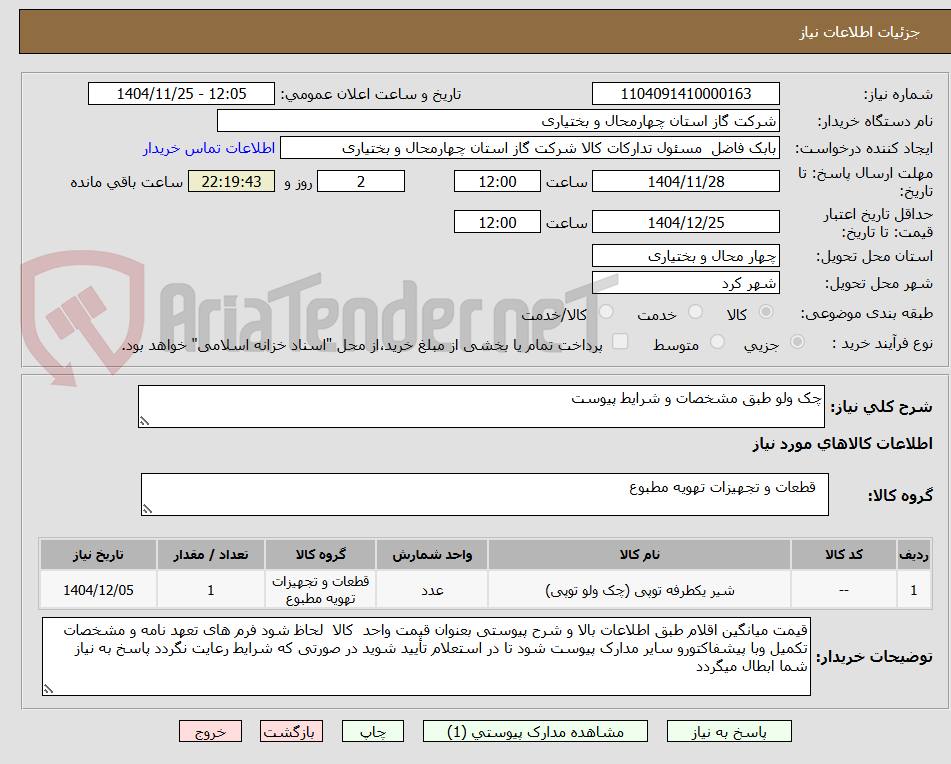
Task: Click the اطلاعات کالاهای مورد نیاز heading
Action: tap(842, 444)
